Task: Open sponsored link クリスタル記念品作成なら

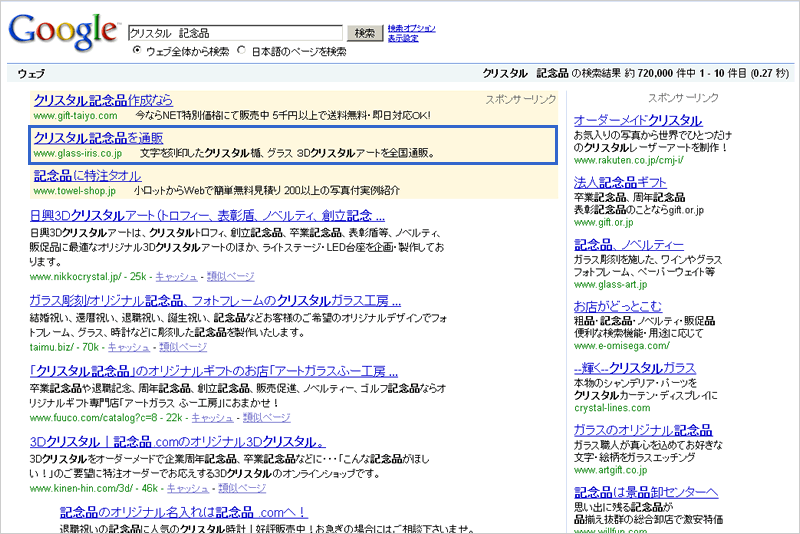Action: [x=103, y=100]
